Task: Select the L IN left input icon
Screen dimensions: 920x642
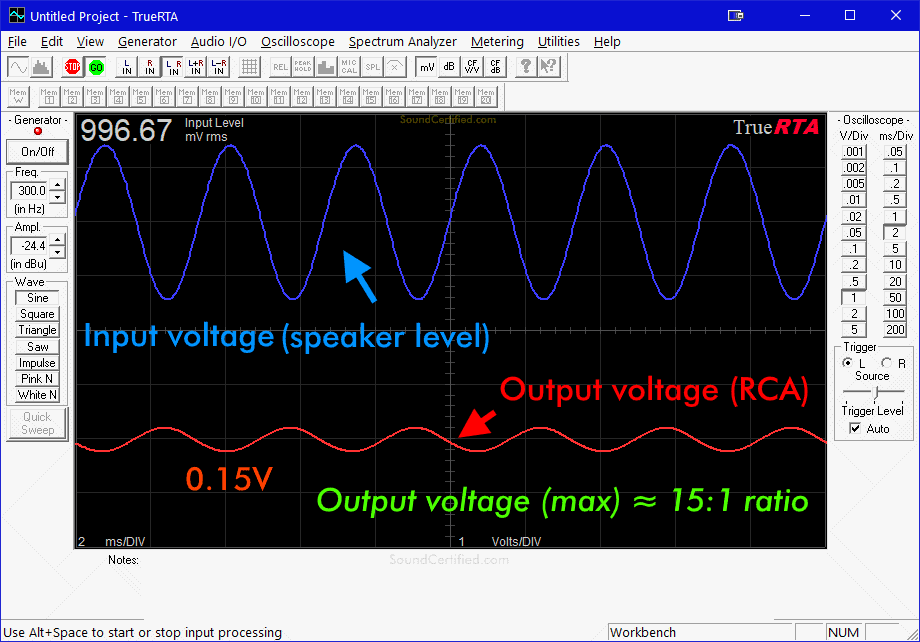Action: (x=125, y=67)
